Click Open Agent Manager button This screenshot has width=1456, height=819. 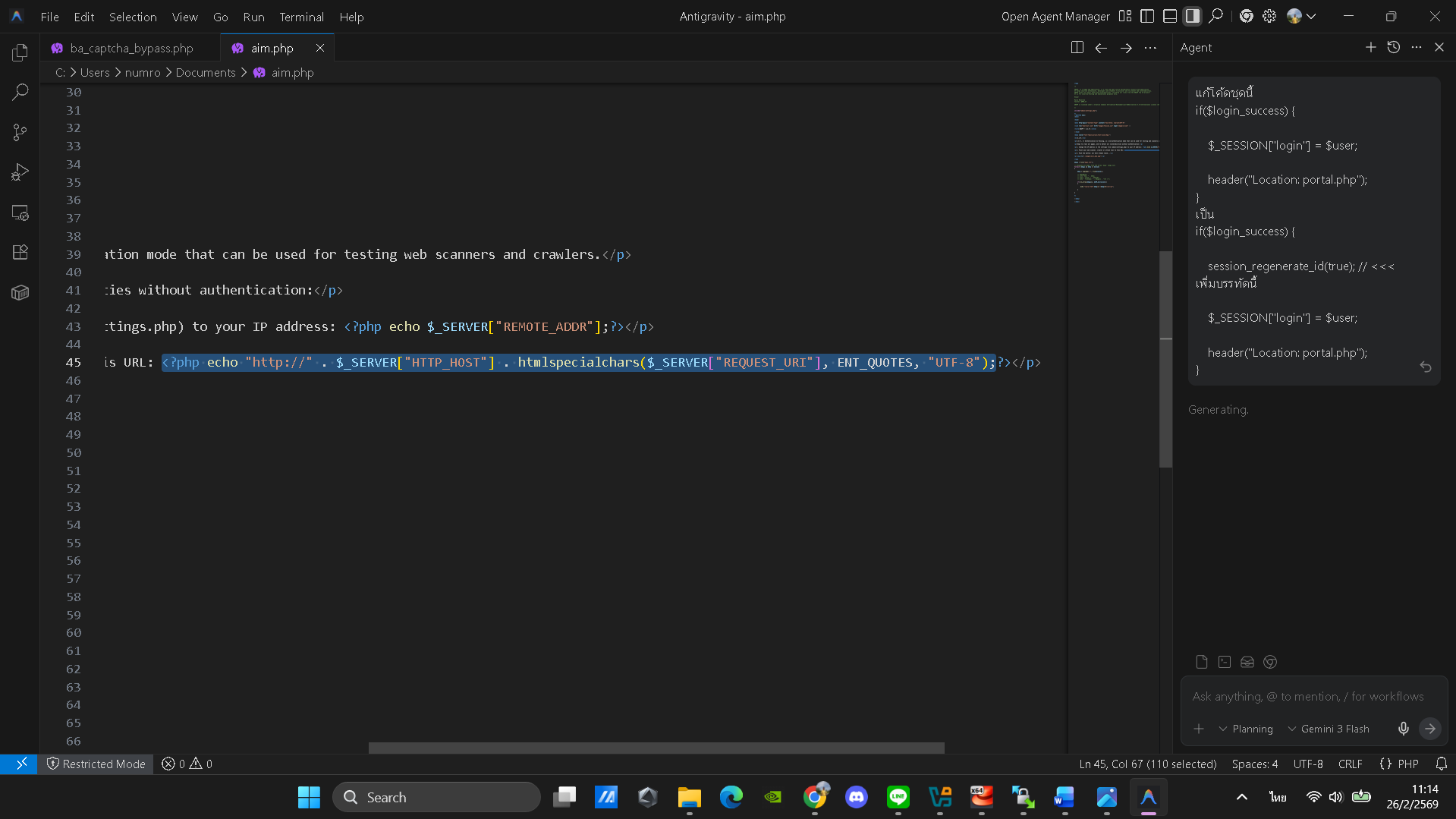1055,17
